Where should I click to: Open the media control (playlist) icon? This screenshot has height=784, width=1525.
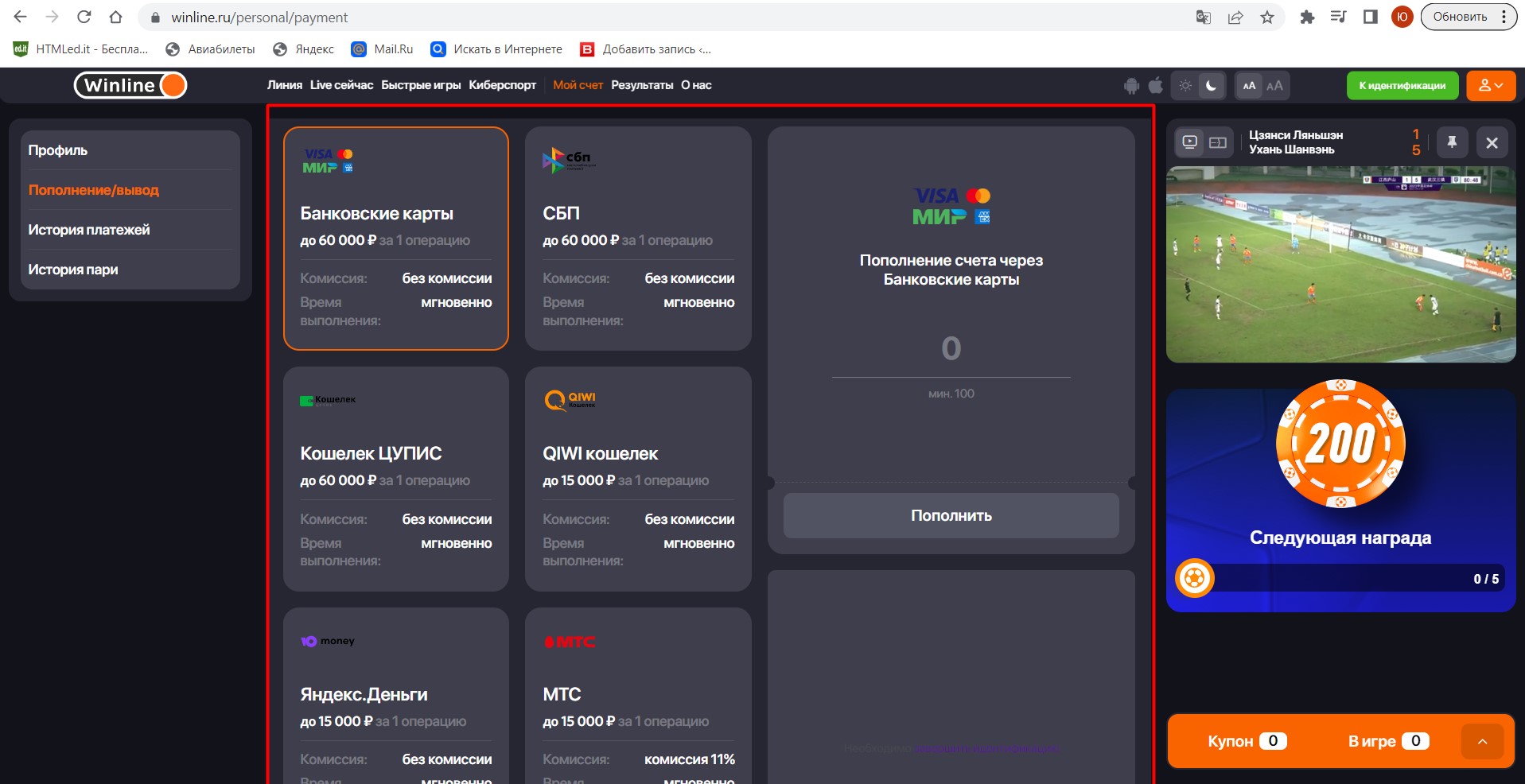[1338, 17]
